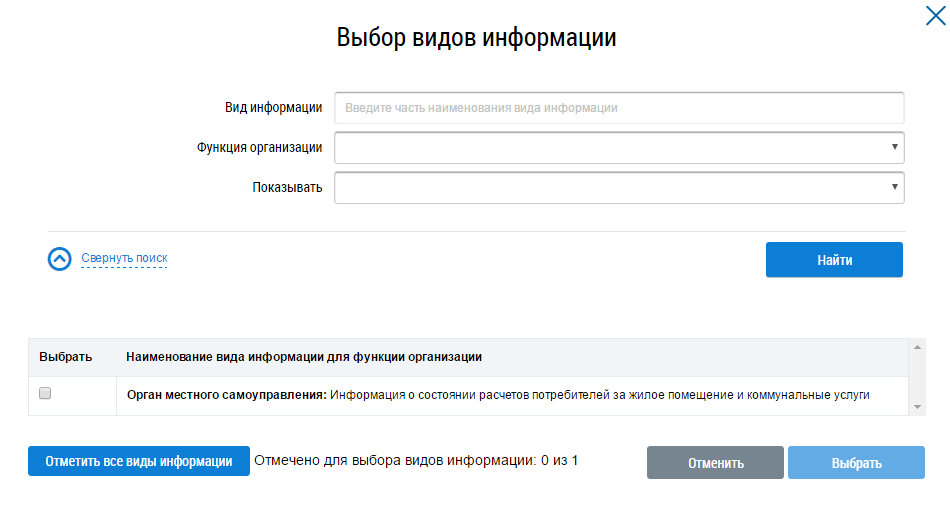The width and height of the screenshot is (950, 516).
Task: Click inside the 'Функция организации' combo box
Action: (x=610, y=147)
